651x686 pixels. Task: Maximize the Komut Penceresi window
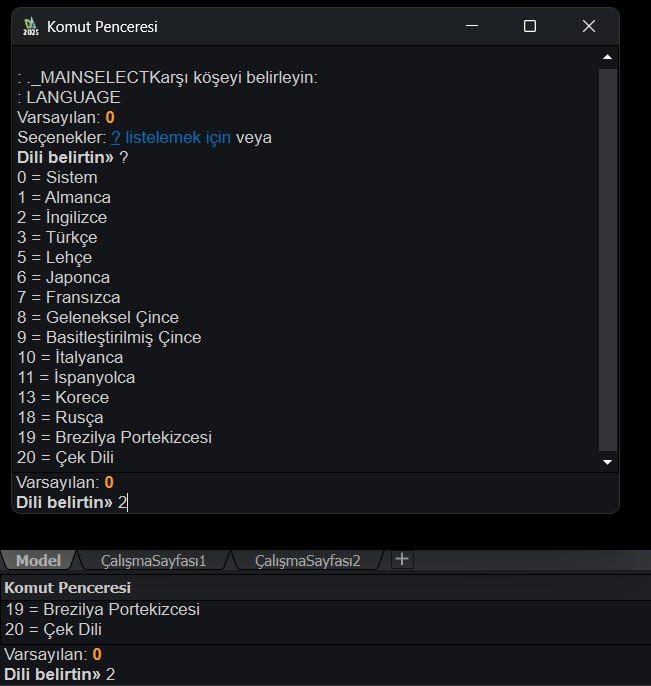(530, 27)
